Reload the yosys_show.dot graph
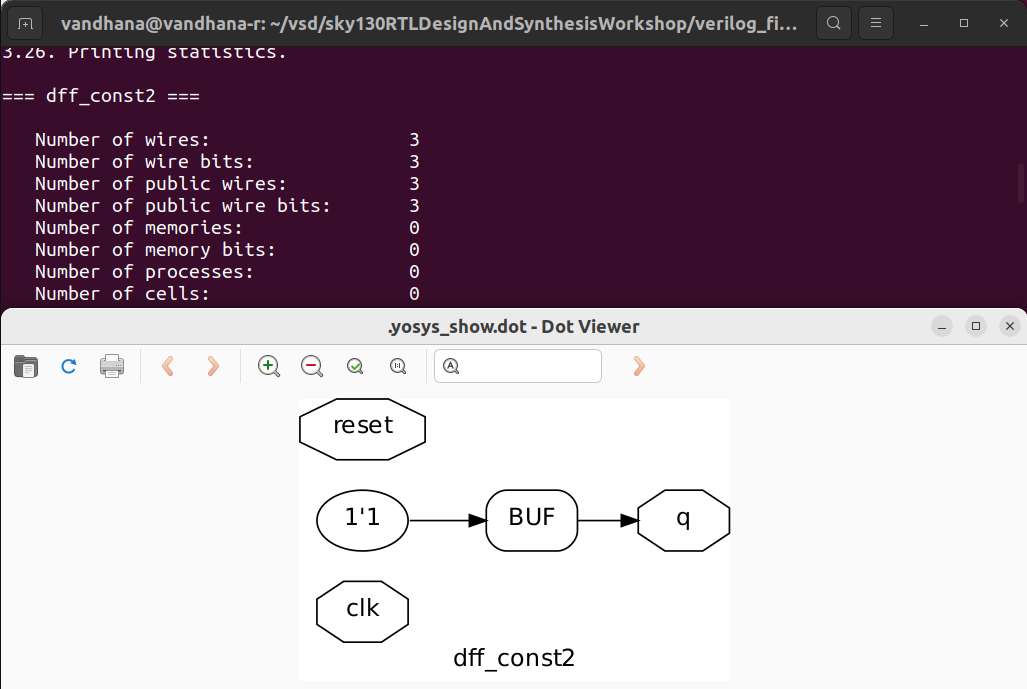This screenshot has height=689, width=1027. [68, 366]
